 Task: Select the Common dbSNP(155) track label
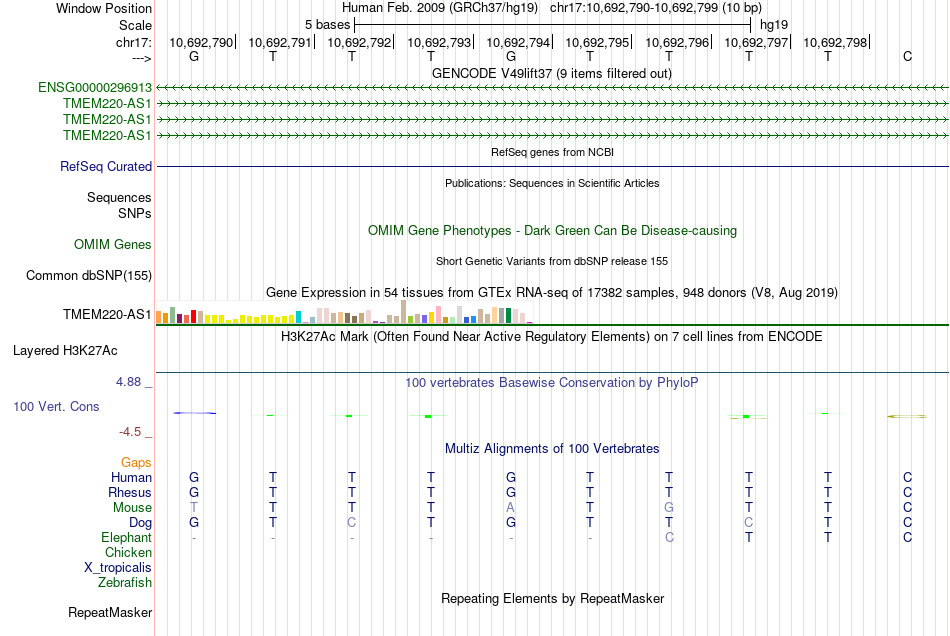tap(88, 276)
